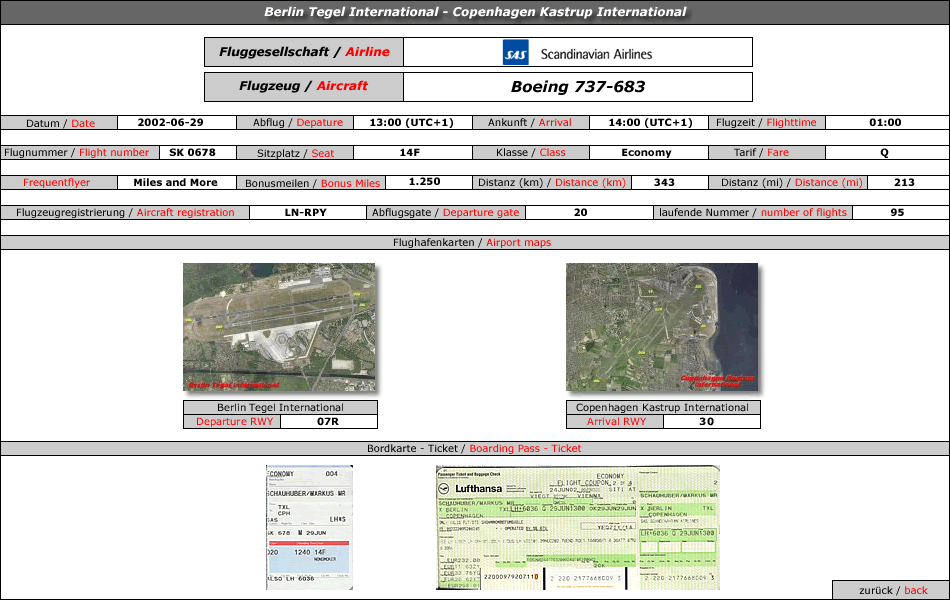Select class value Economy
The image size is (950, 600).
tap(646, 153)
